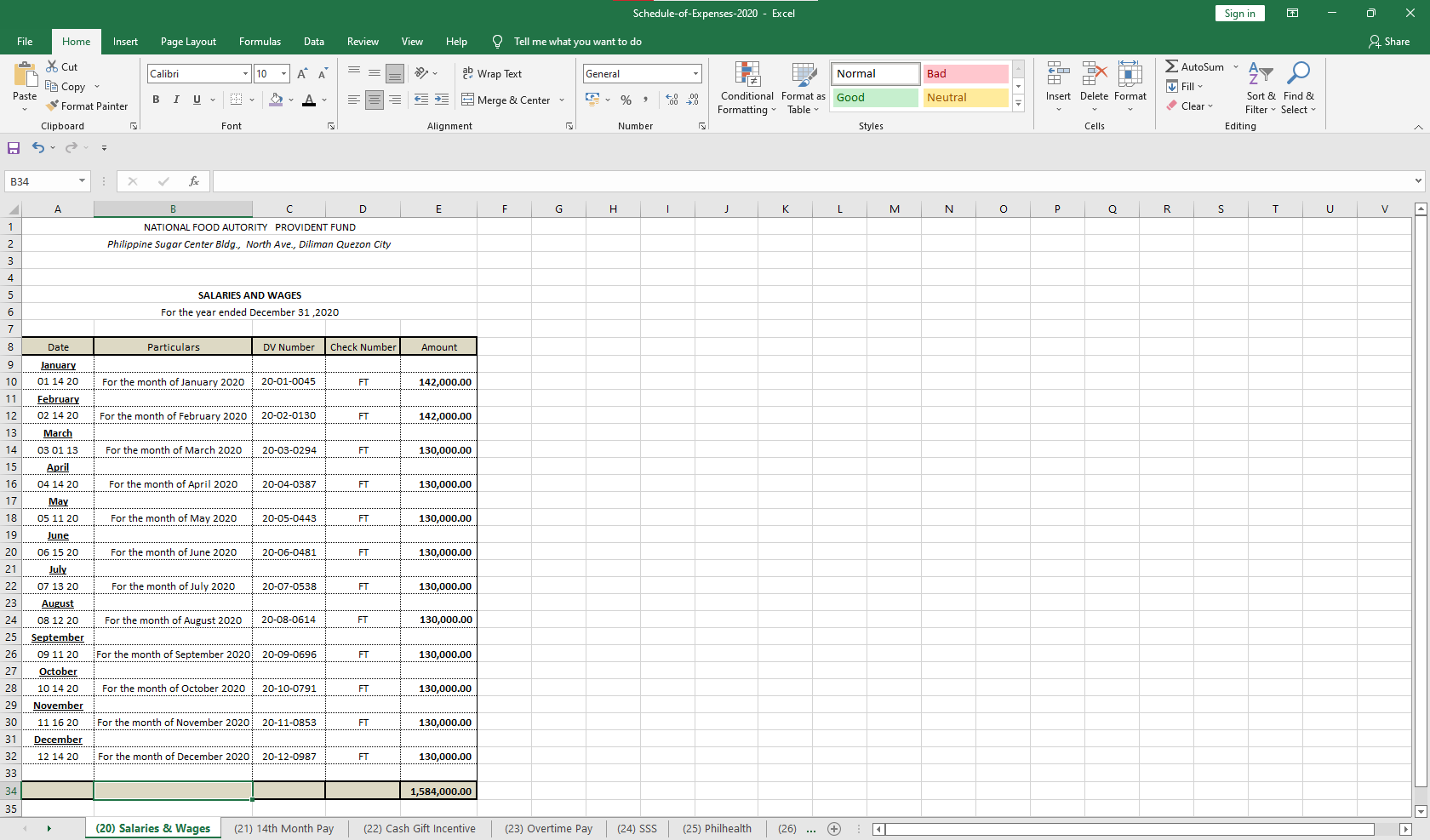Toggle Italic formatting
The width and height of the screenshot is (1430, 840).
click(176, 100)
